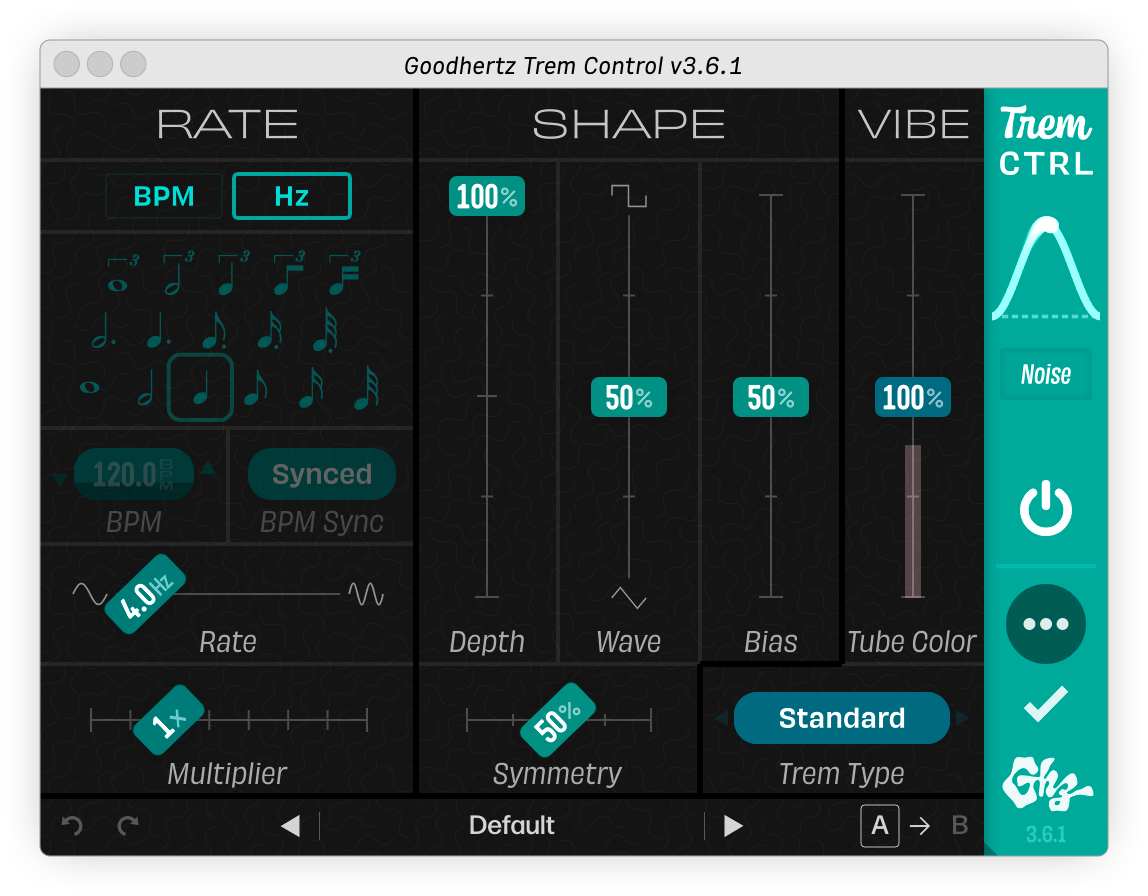Toggle the Noise button
The width and height of the screenshot is (1148, 896).
pyautogui.click(x=1046, y=374)
